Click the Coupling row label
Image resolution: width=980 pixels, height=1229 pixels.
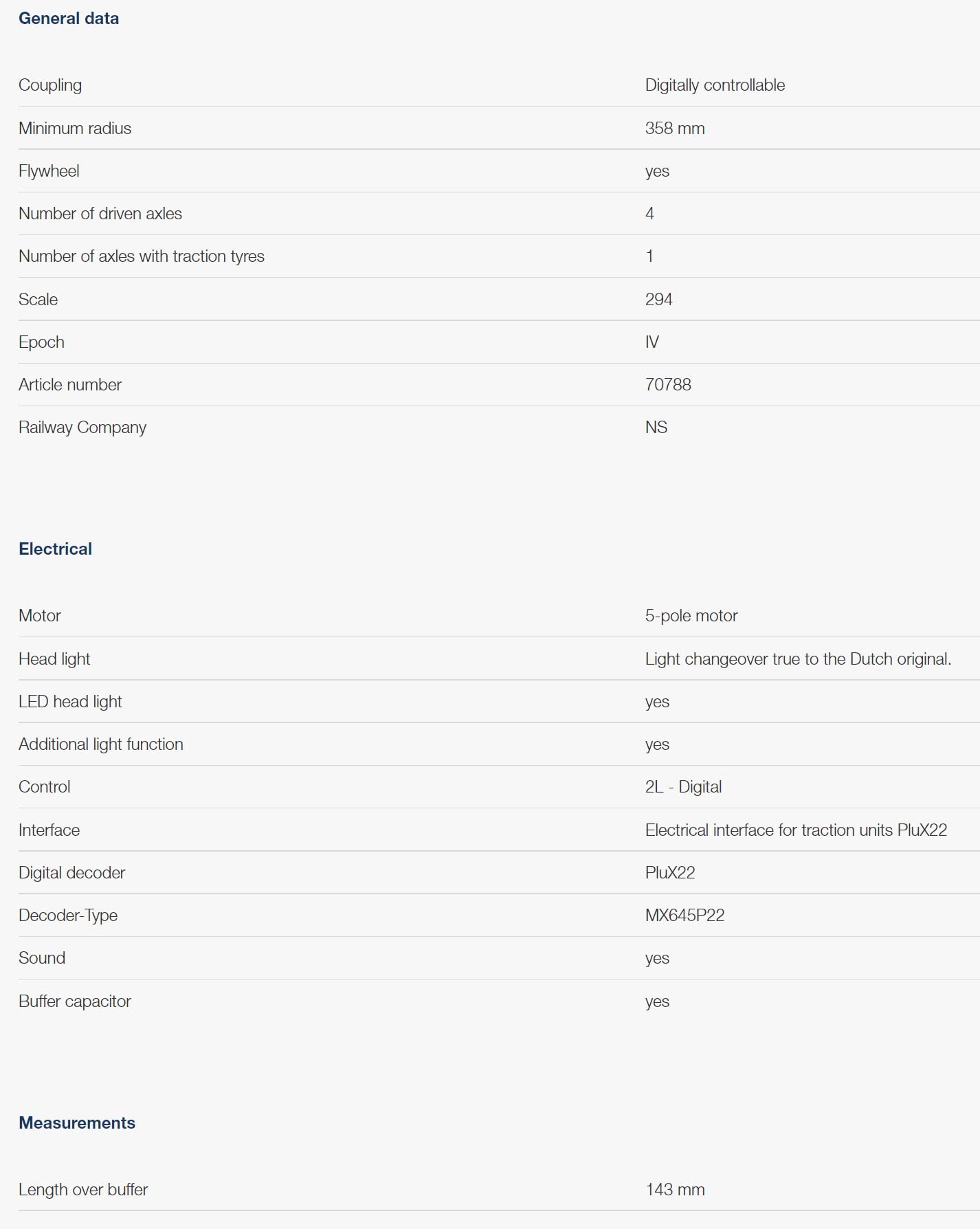(50, 85)
